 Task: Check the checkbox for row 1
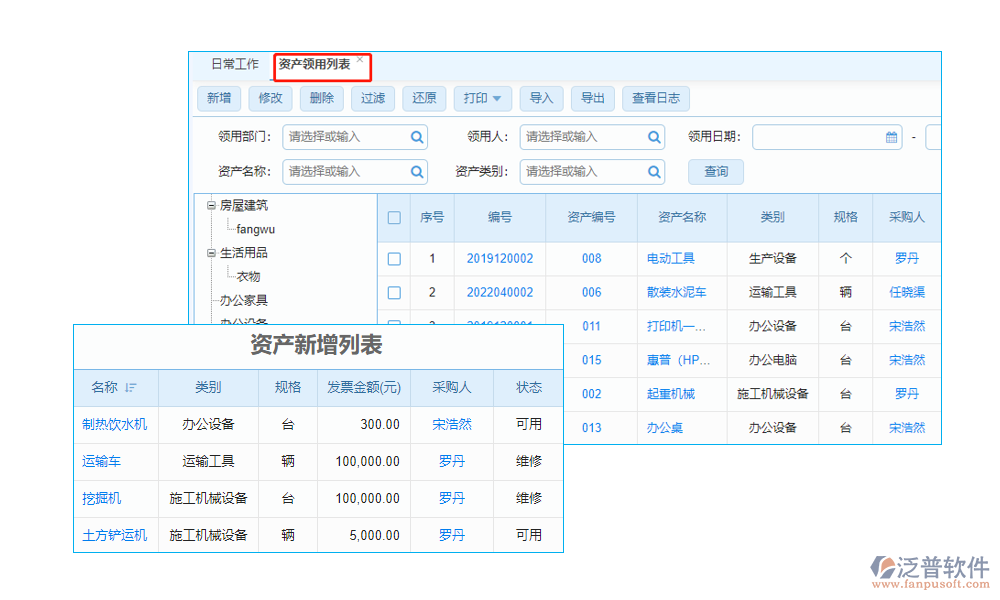click(394, 259)
